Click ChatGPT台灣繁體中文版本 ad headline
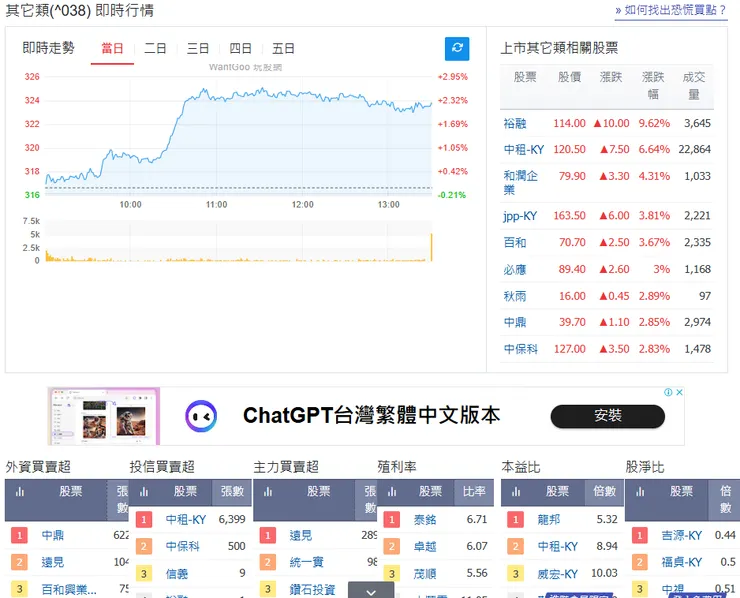 [371, 416]
